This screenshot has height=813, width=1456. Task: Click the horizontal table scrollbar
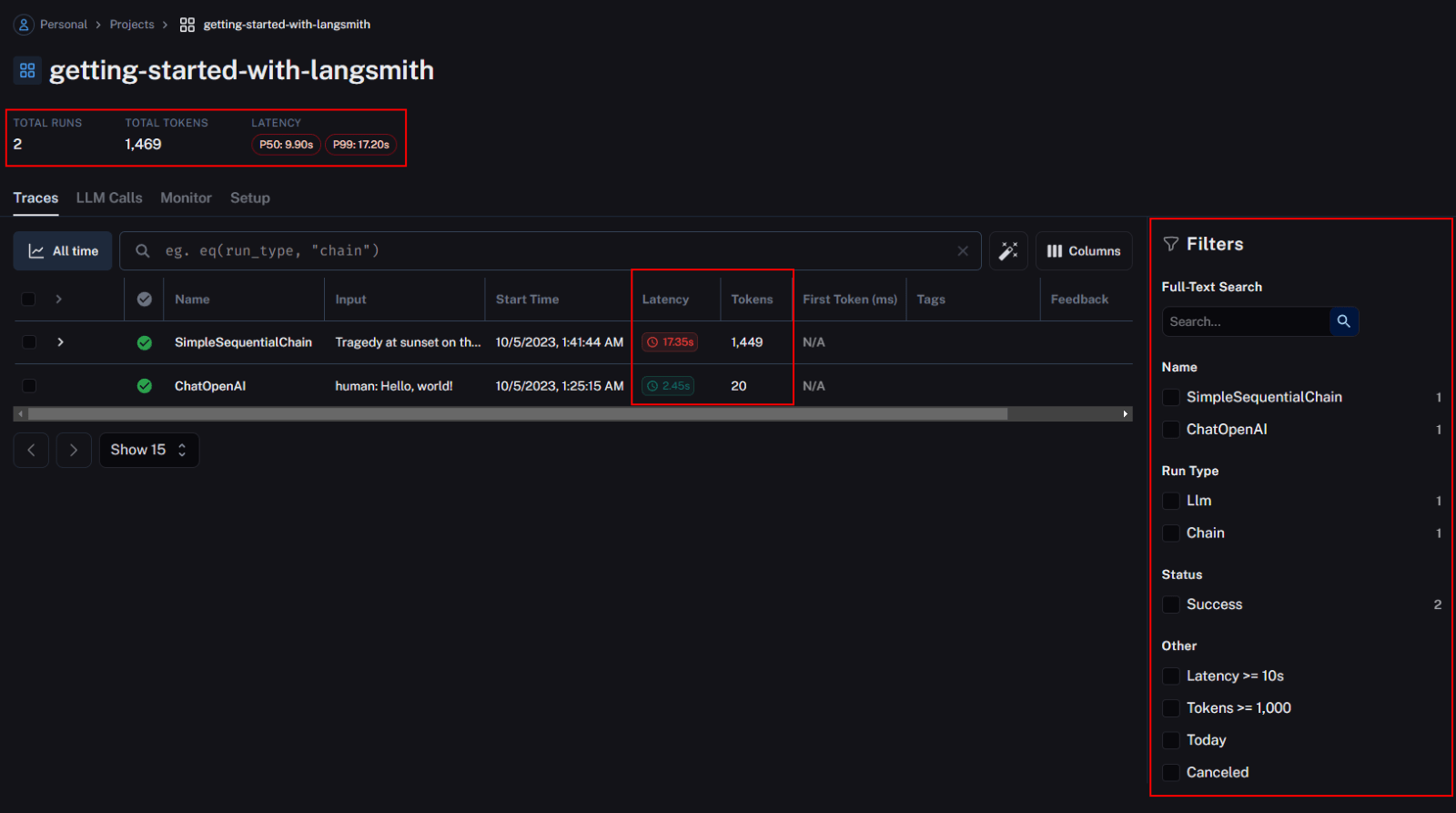click(518, 414)
